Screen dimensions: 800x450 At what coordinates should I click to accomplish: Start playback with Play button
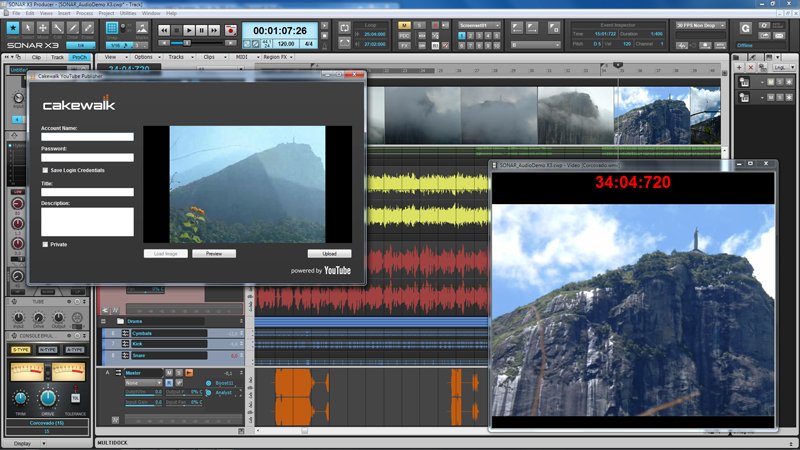189,31
